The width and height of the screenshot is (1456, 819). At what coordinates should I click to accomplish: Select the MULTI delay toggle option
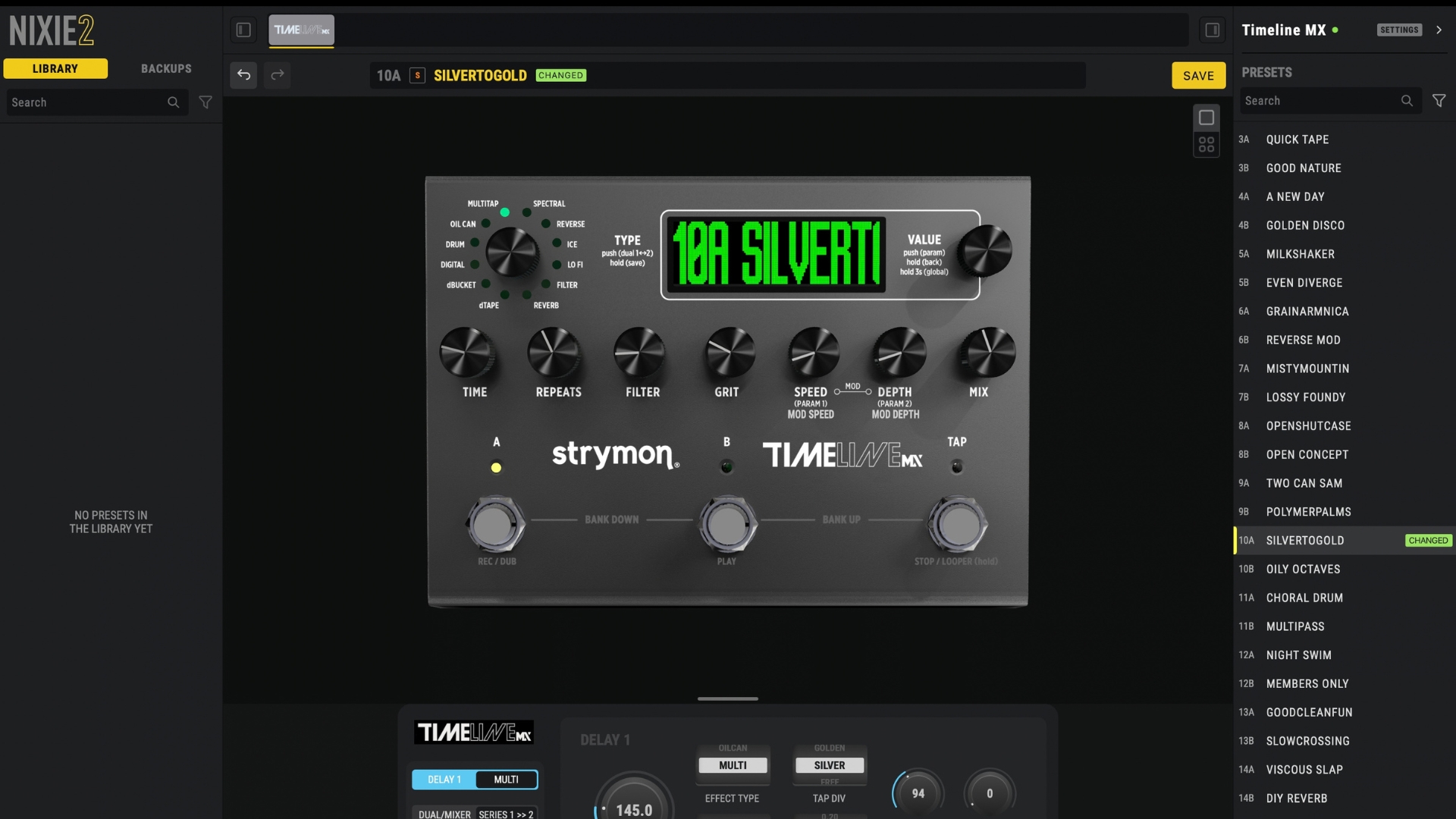click(507, 780)
